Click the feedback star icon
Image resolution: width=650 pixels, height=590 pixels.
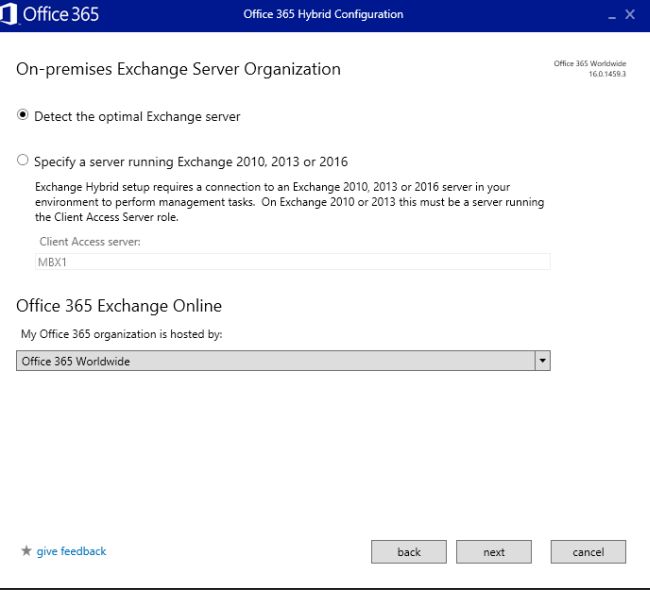point(26,551)
